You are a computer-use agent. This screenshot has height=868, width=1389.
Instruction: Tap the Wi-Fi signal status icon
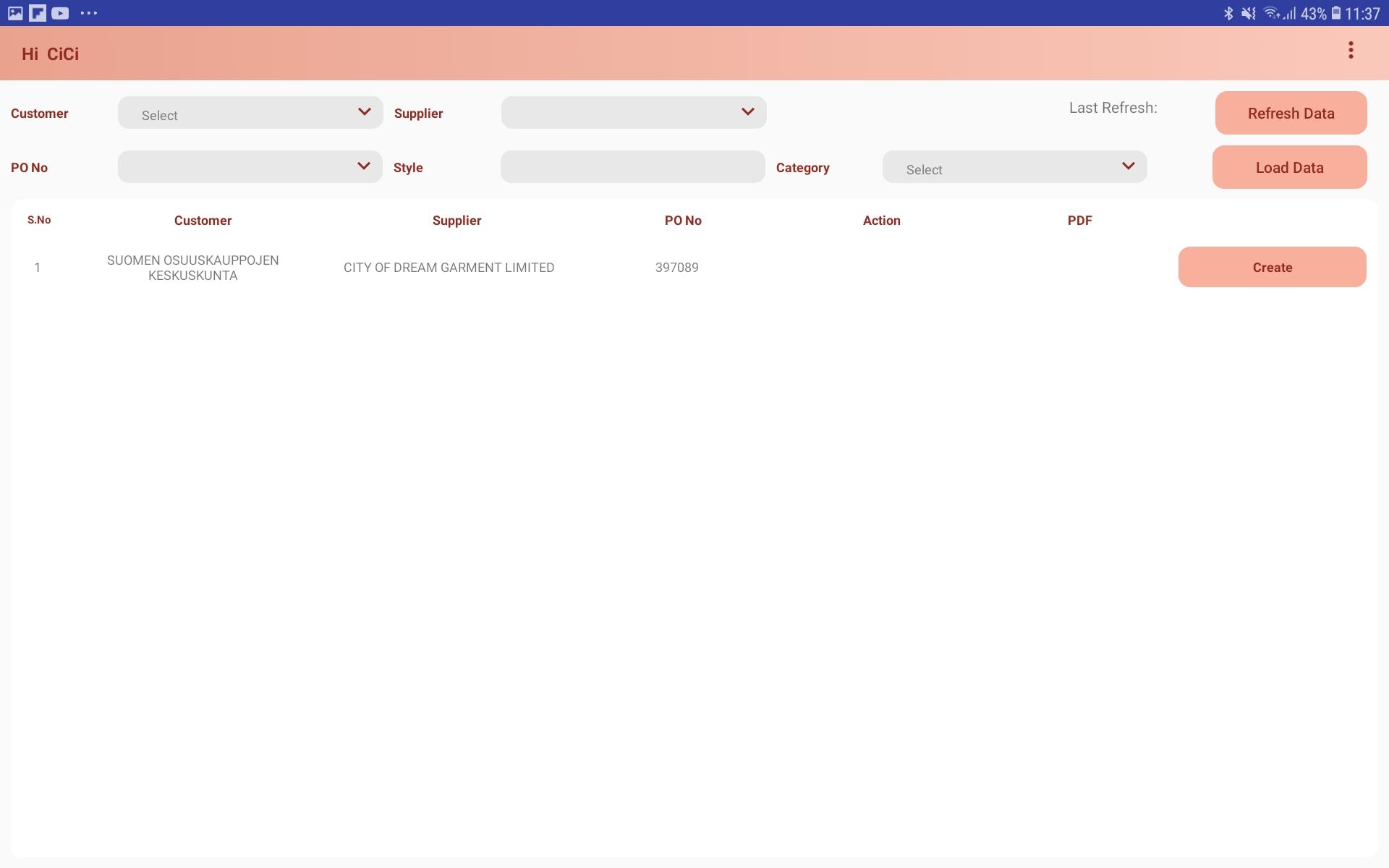[1272, 13]
